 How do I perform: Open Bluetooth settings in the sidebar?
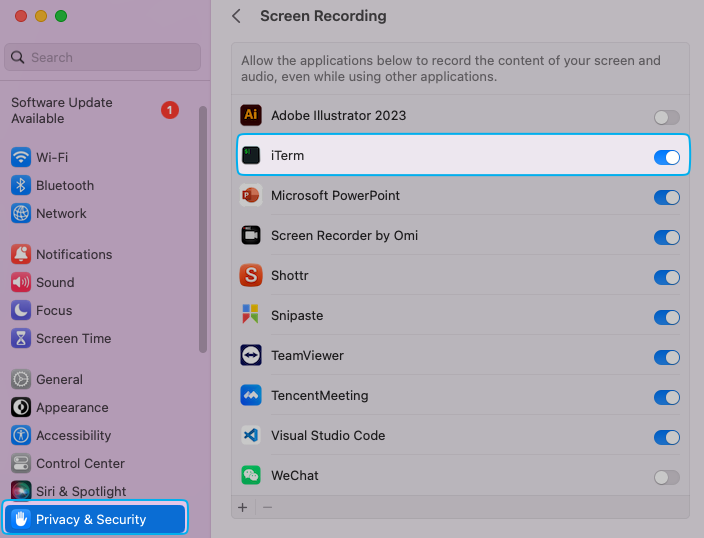coord(64,186)
